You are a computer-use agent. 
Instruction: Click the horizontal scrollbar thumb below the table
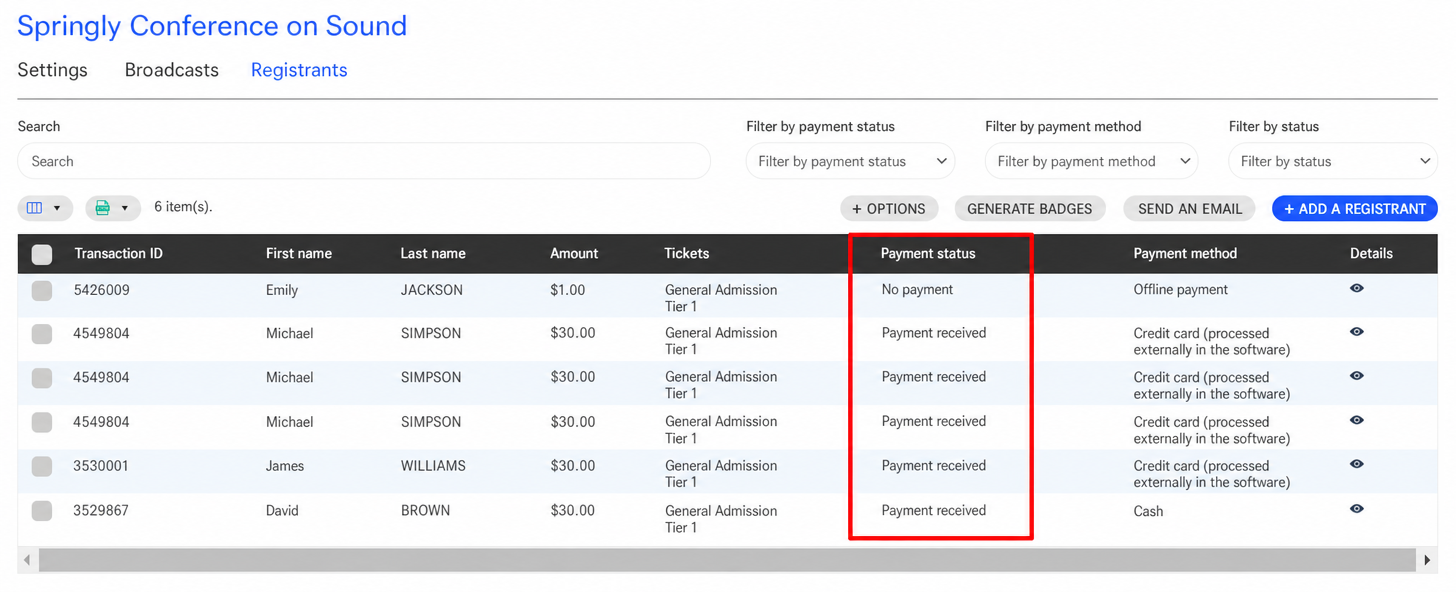coord(727,560)
